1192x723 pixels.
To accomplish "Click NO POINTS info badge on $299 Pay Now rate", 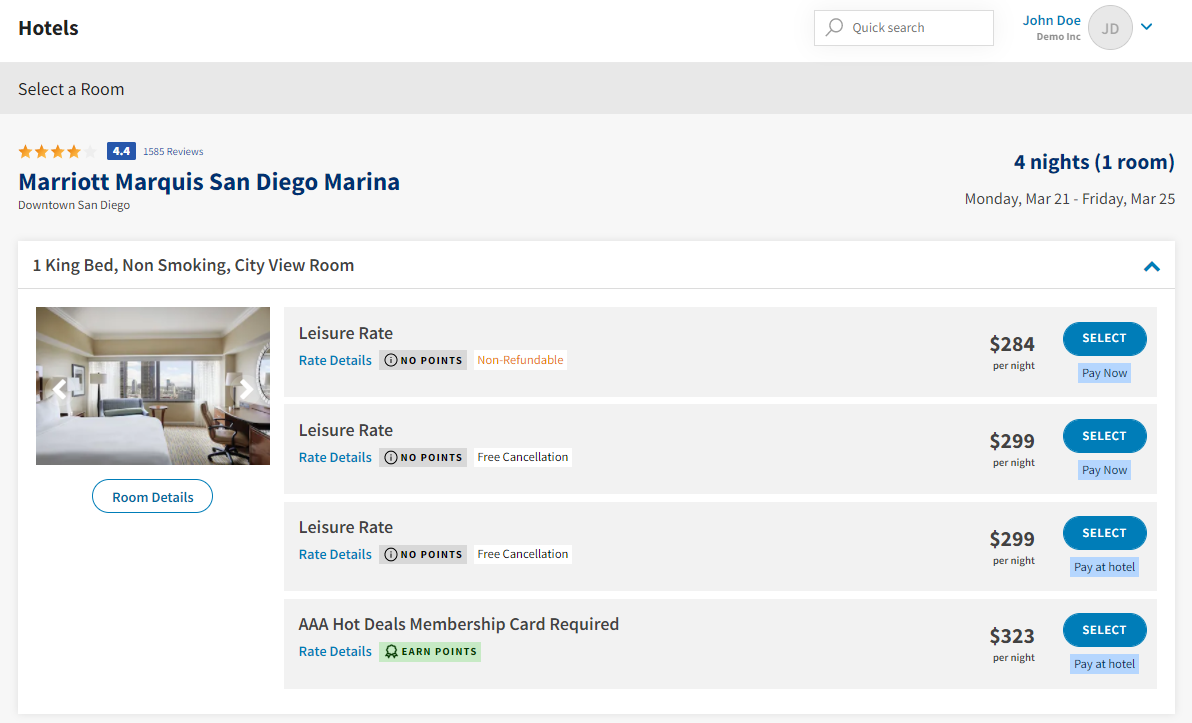I will (x=423, y=458).
